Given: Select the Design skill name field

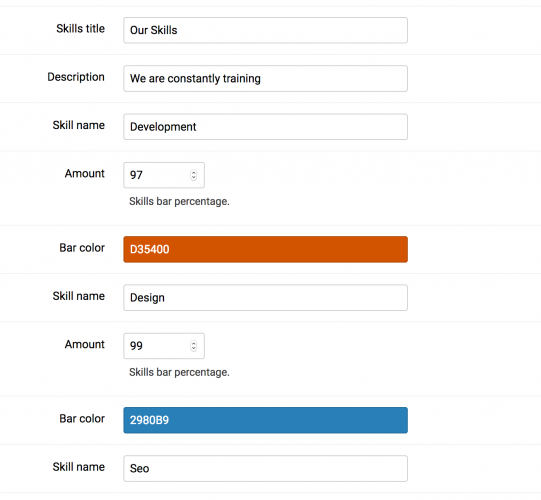Looking at the screenshot, I should tap(265, 298).
